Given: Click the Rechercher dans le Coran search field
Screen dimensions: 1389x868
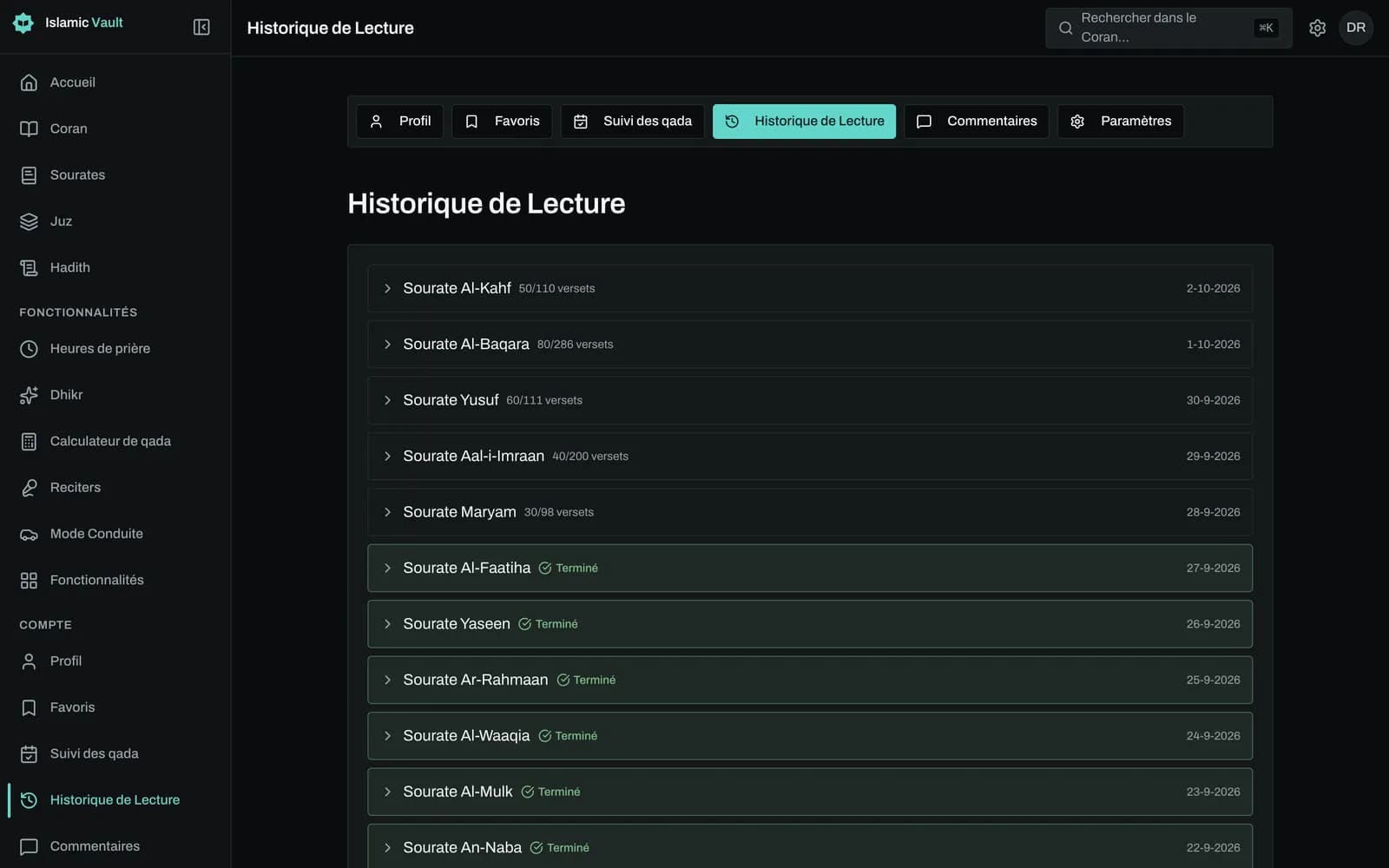Looking at the screenshot, I should point(1168,28).
